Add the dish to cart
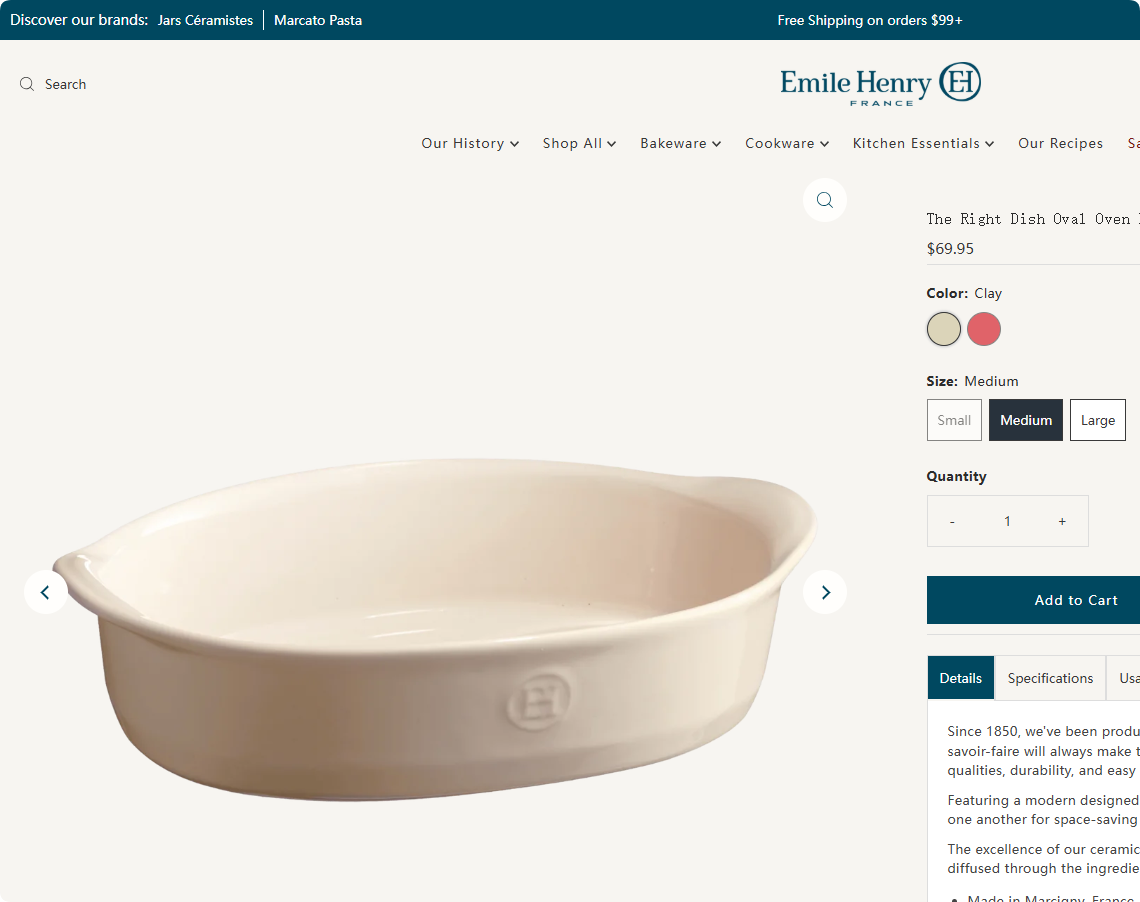The width and height of the screenshot is (1140, 902). tap(1033, 600)
